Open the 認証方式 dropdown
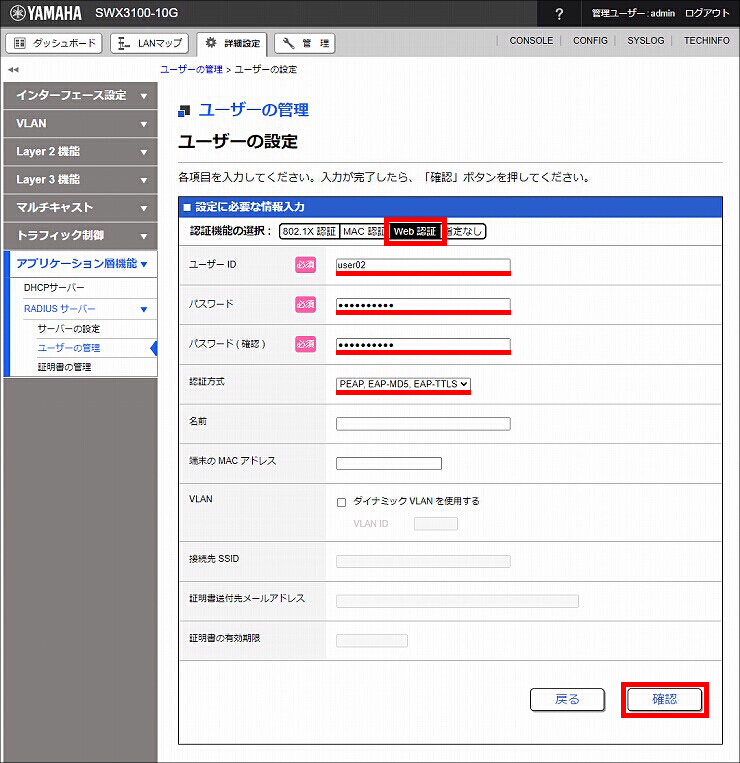The image size is (740, 763). (x=403, y=384)
